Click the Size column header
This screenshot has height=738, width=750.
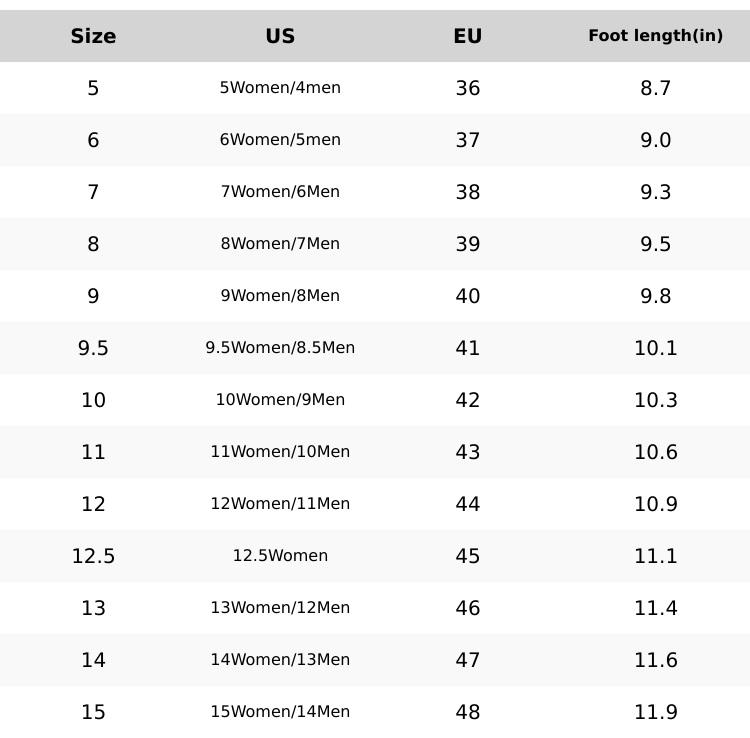93,36
